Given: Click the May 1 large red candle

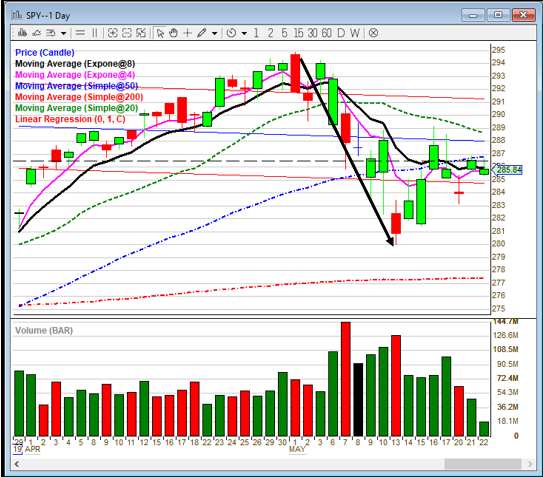Looking at the screenshot, I should point(295,73).
